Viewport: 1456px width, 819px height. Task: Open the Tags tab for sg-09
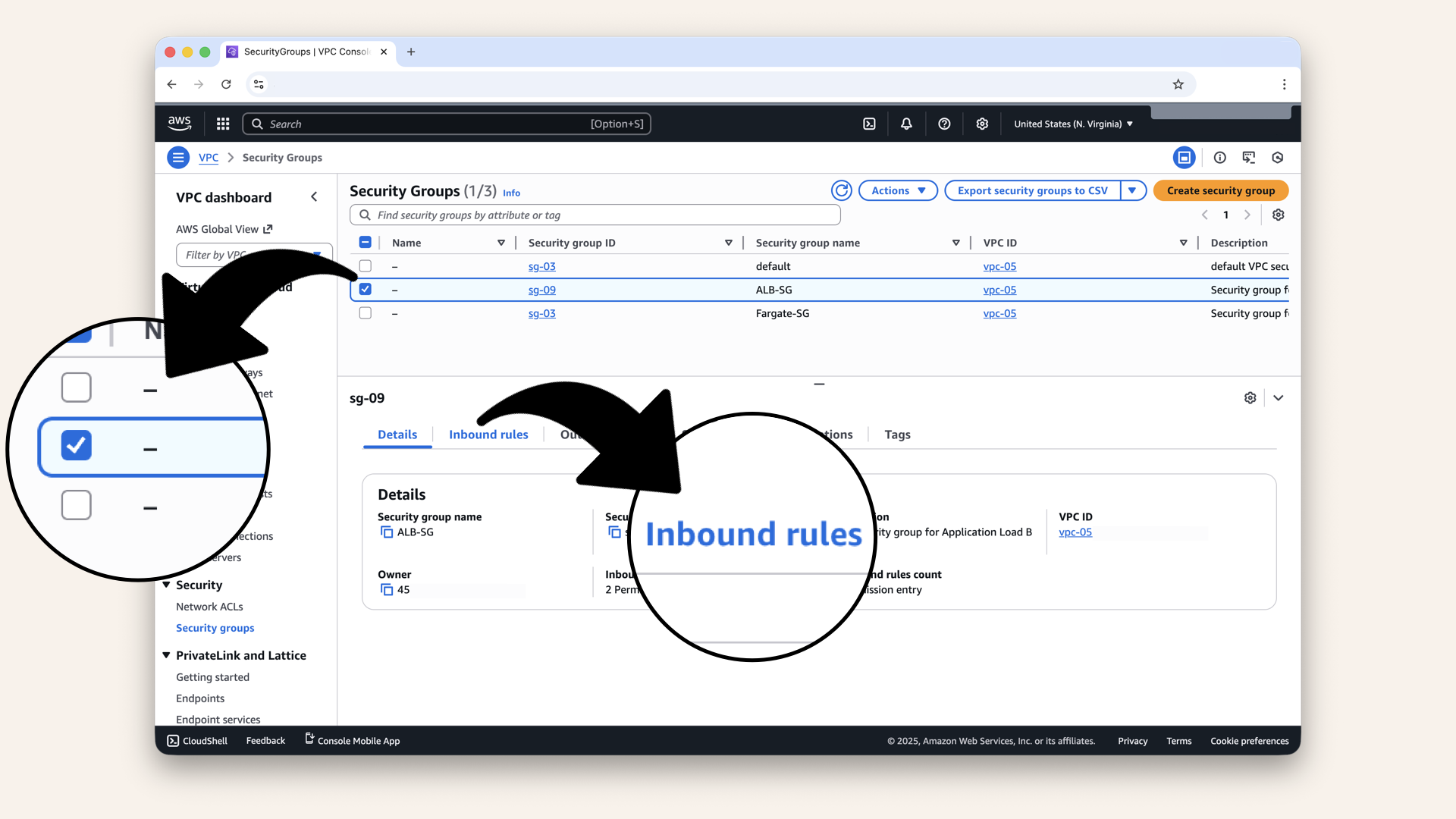pyautogui.click(x=897, y=435)
